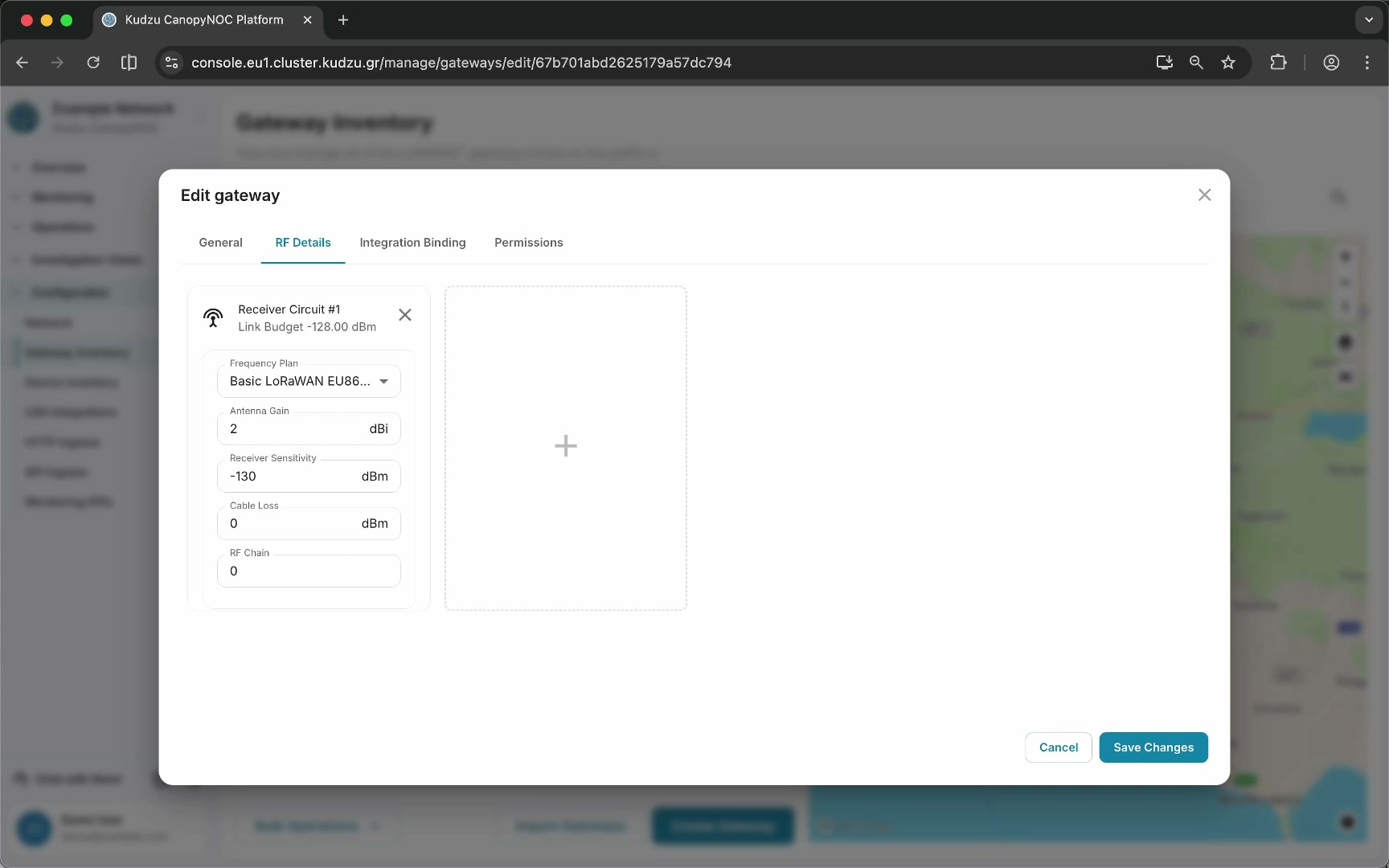Screen dimensions: 1389x868
Task: Open the Integration Binding tab
Action: [x=412, y=243]
